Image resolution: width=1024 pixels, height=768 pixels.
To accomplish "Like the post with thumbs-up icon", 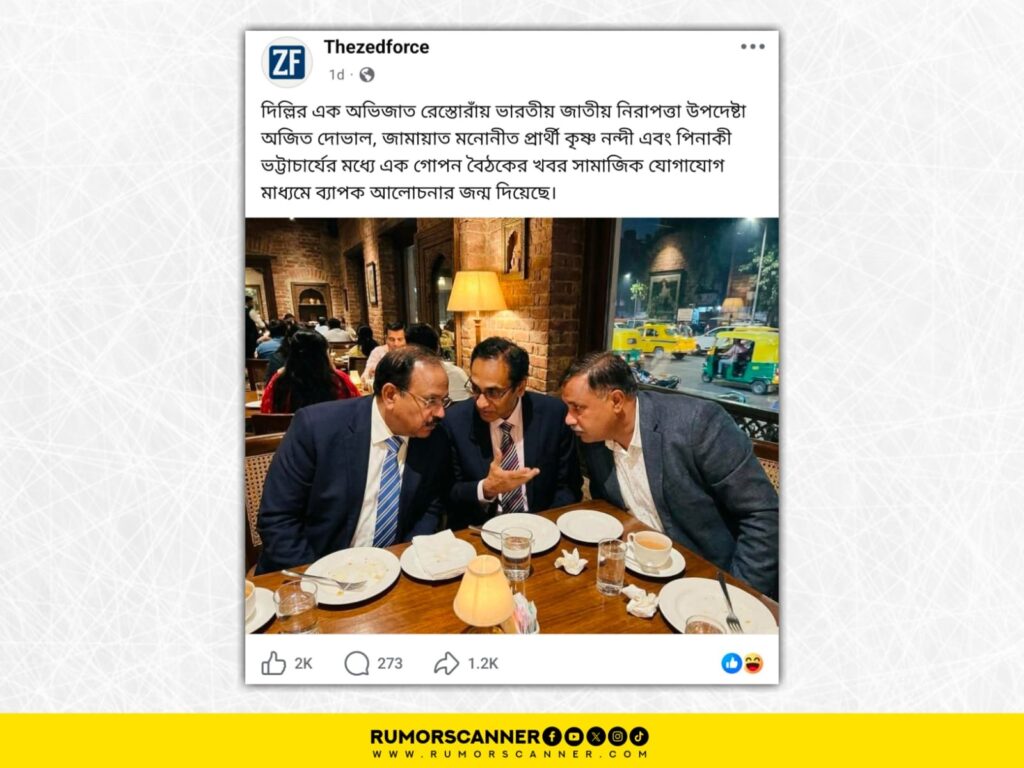I will 274,664.
